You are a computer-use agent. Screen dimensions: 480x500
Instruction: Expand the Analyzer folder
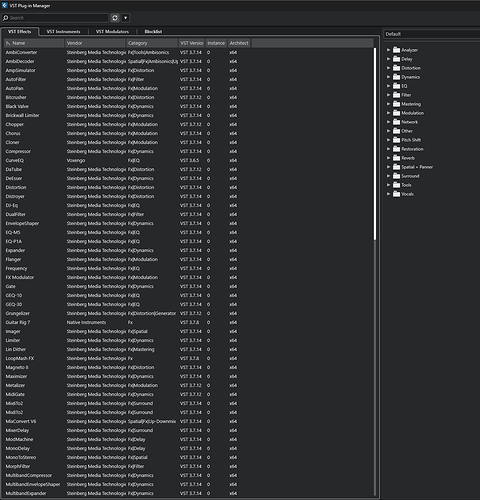coord(388,50)
